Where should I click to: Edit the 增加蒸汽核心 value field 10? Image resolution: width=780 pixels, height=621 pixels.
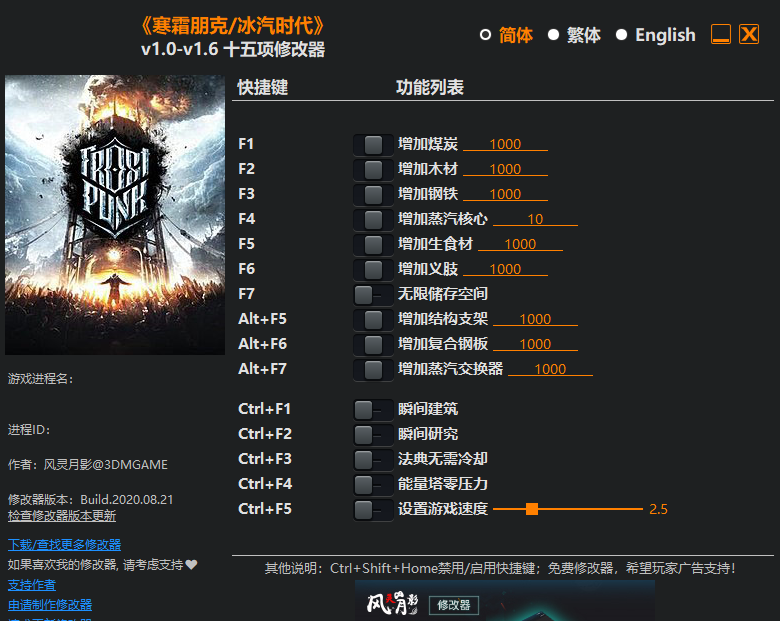click(x=535, y=219)
